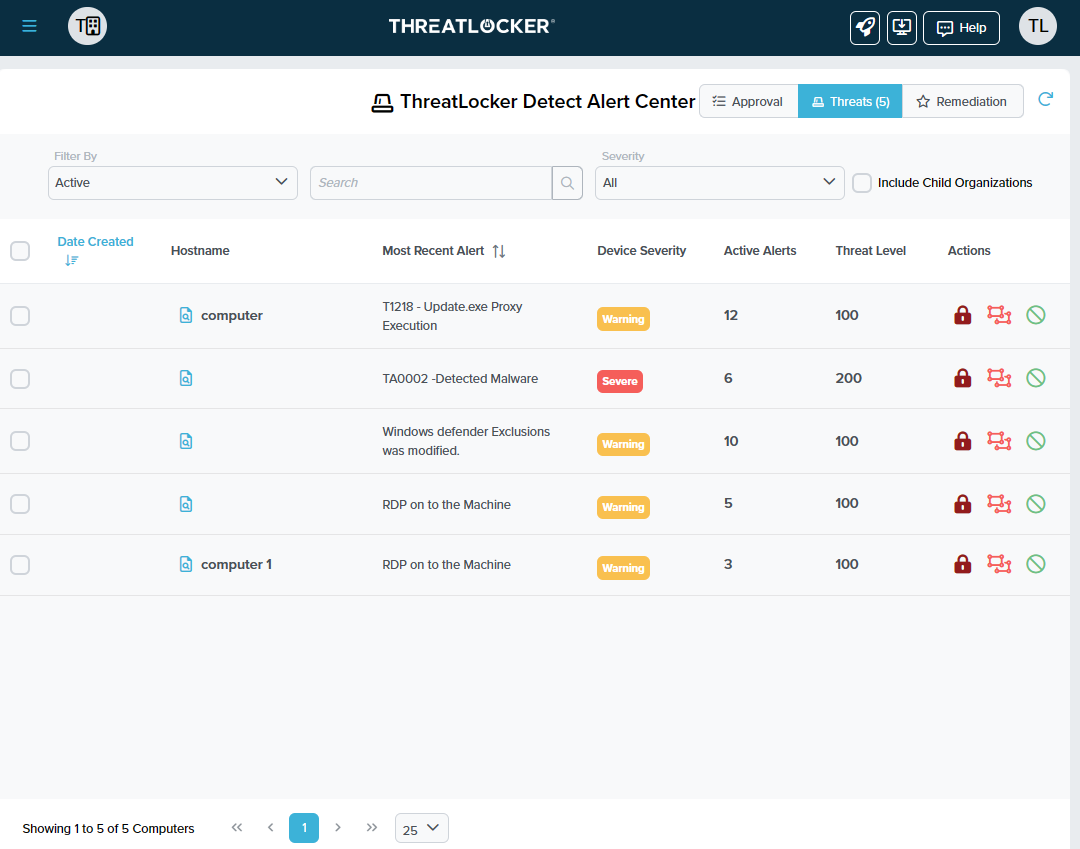Open the Filter By dropdown showing Active
The image size is (1080, 849).
coord(172,182)
